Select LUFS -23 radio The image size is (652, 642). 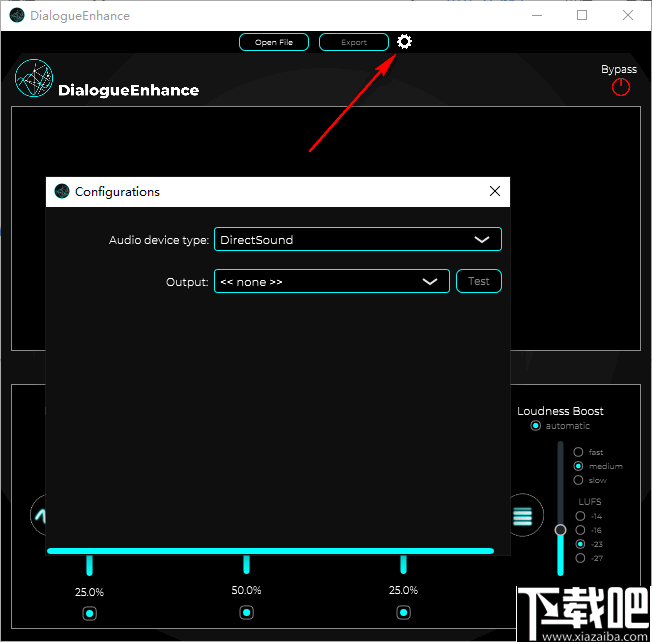pos(580,544)
